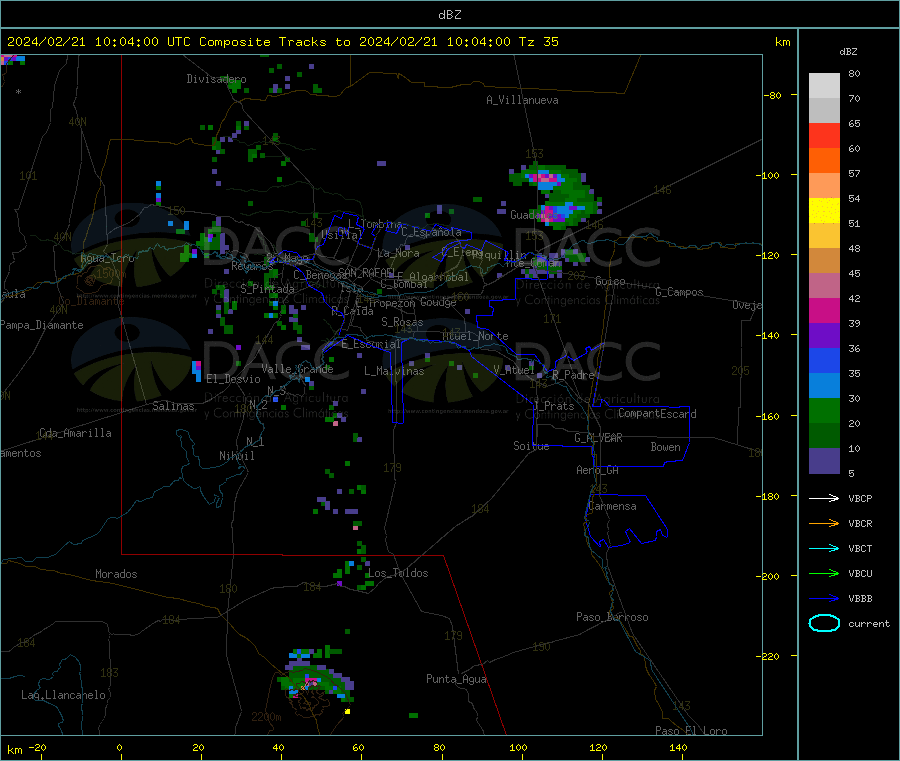Select the 'R_Padre' place label
Viewport: 900px width, 761px height.
click(x=573, y=375)
